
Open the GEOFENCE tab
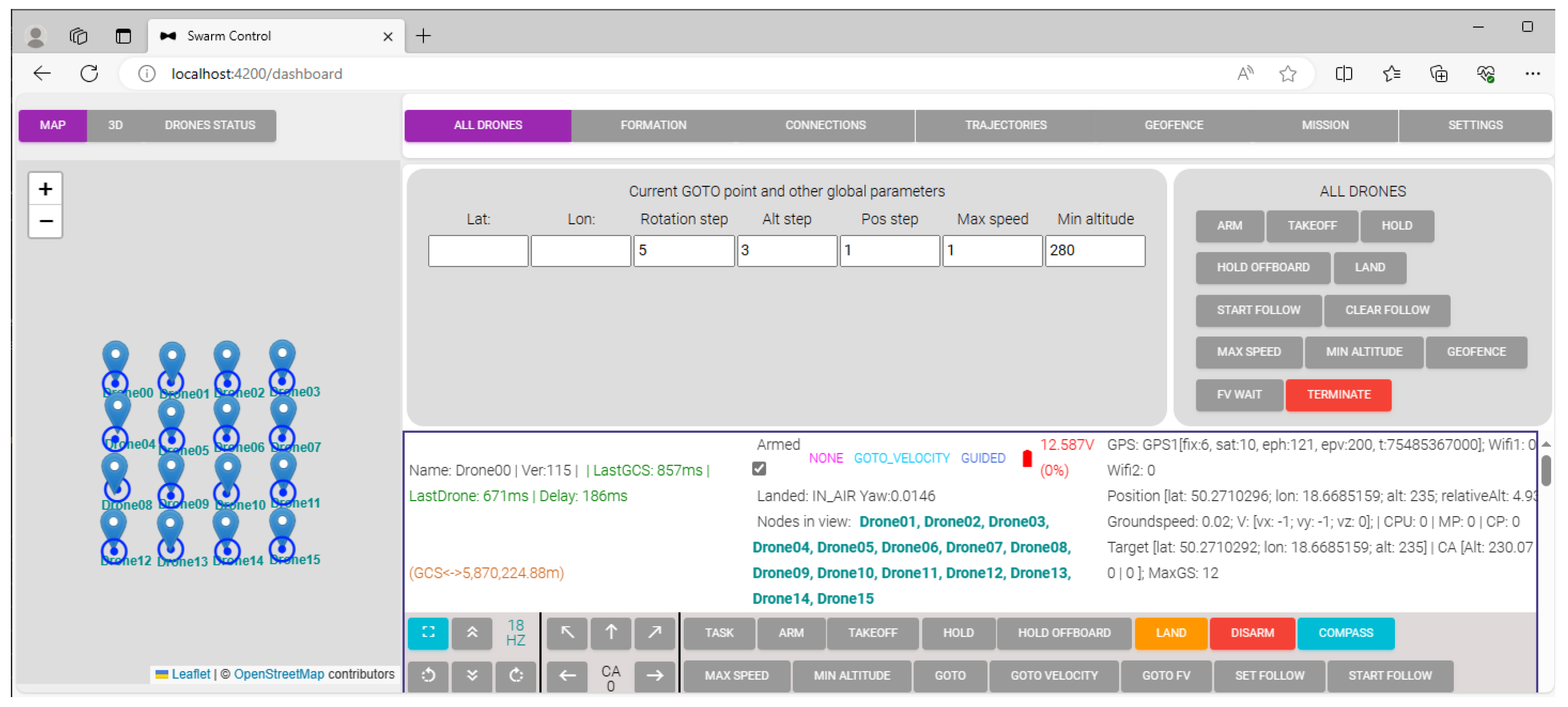(1173, 125)
